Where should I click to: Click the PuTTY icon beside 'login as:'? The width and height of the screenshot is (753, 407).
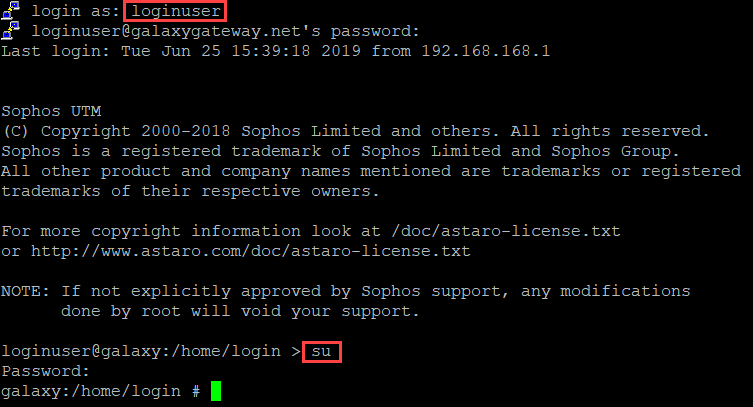(x=11, y=11)
